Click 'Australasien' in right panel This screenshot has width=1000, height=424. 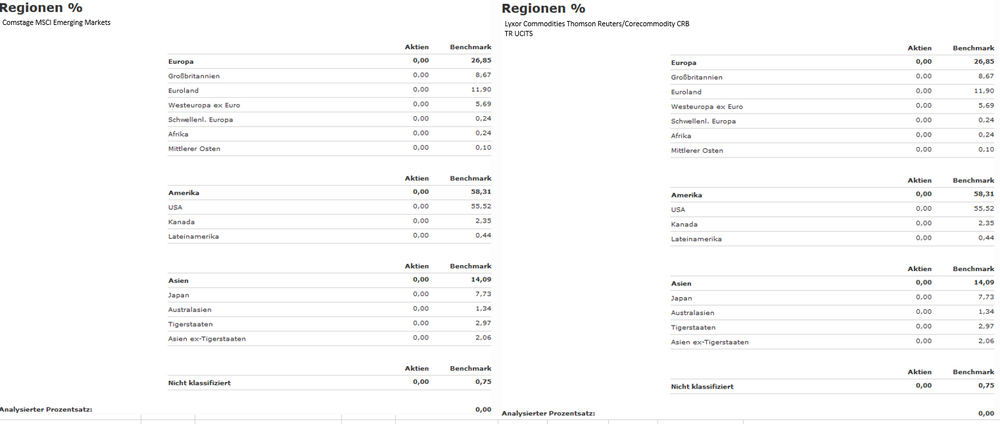coord(693,313)
